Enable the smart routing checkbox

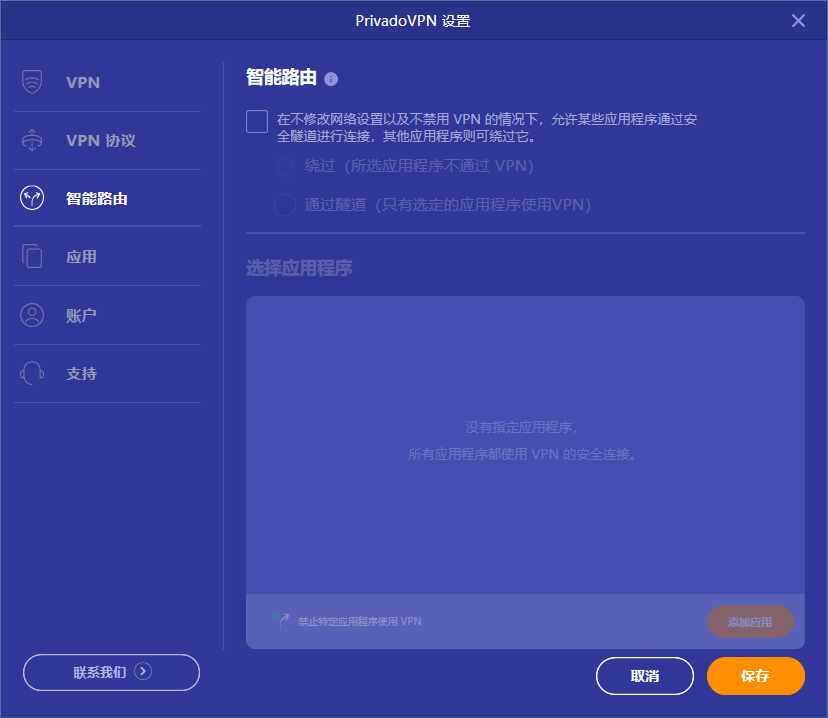coord(257,121)
